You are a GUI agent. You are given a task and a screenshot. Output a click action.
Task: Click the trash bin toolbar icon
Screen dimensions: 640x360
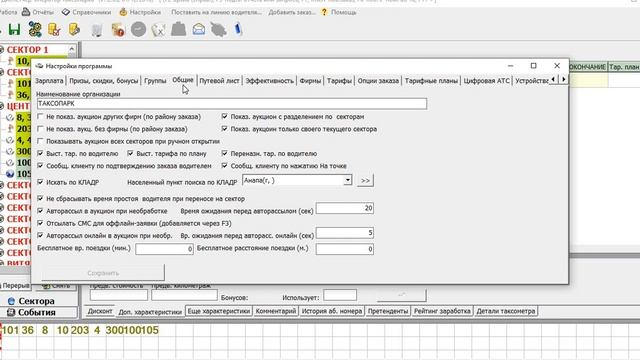click(x=97, y=30)
